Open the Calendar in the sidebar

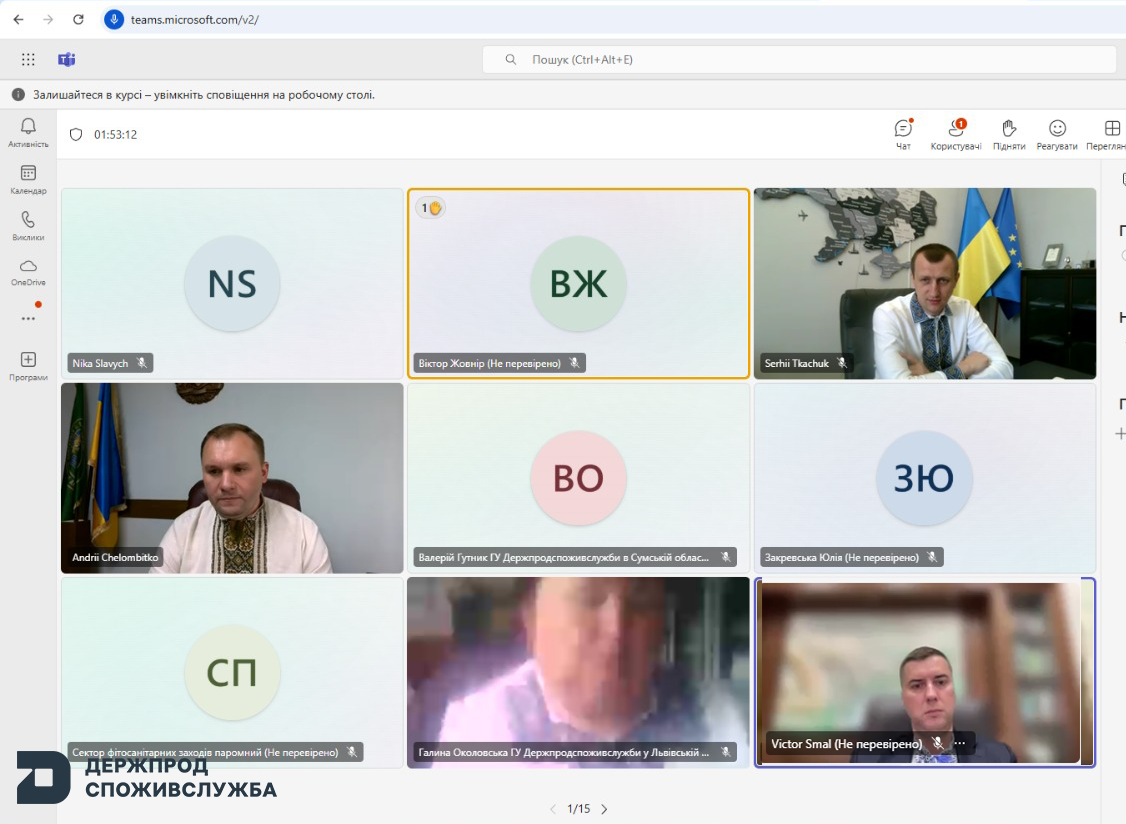[x=28, y=174]
